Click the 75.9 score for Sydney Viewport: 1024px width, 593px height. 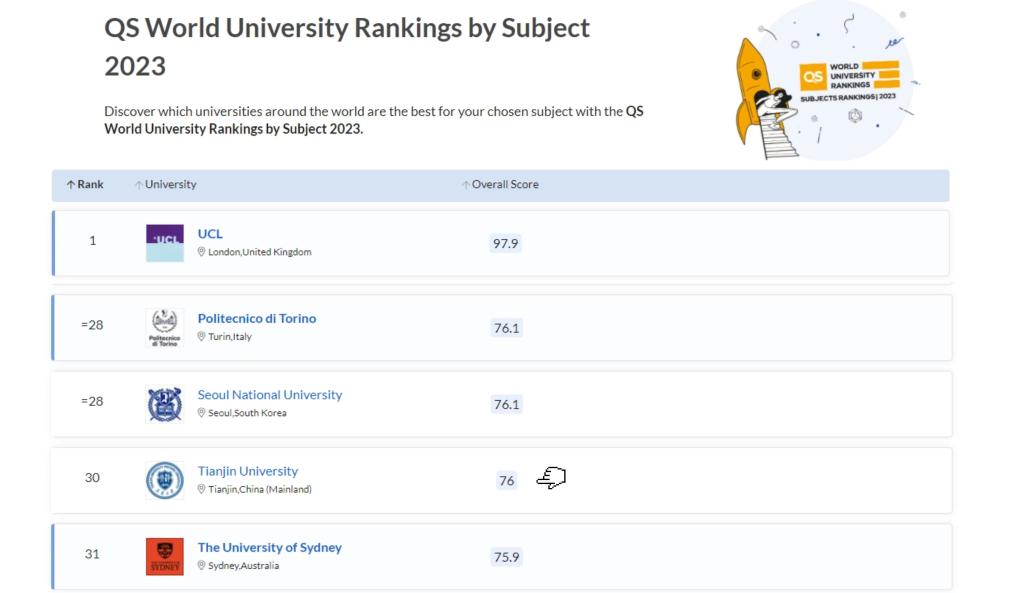[x=506, y=557]
